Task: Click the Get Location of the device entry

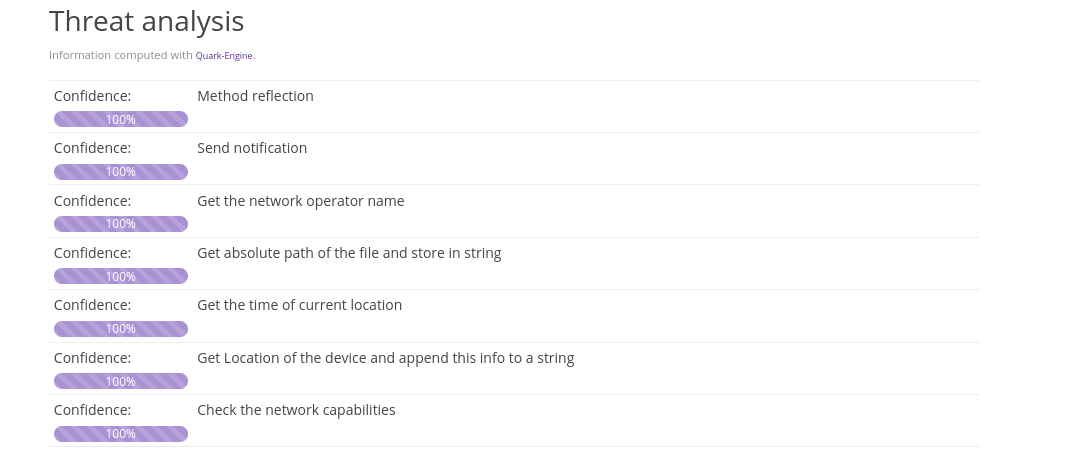Action: click(385, 358)
